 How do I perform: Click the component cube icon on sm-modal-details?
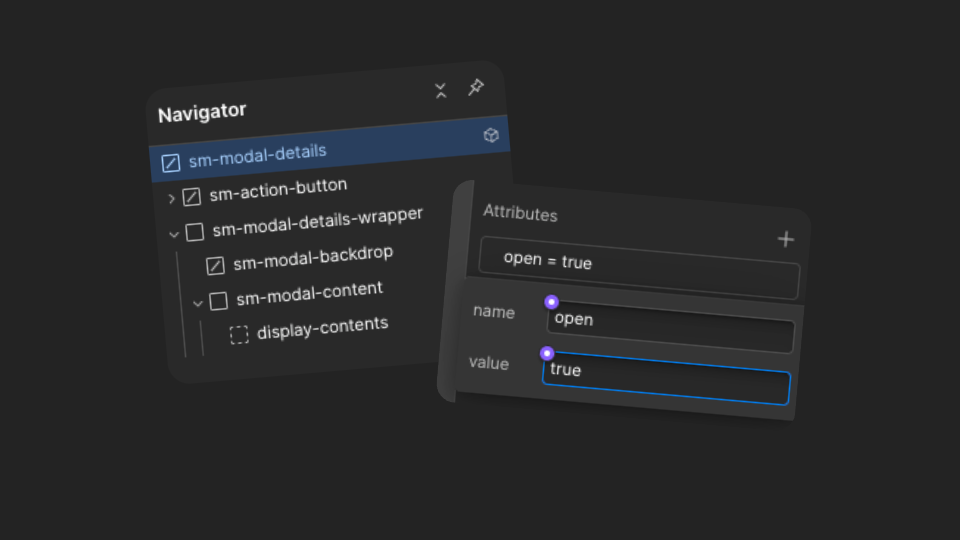point(491,135)
